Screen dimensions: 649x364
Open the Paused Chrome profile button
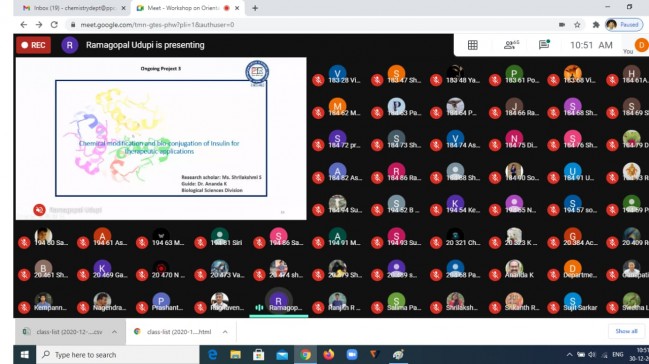pyautogui.click(x=624, y=25)
